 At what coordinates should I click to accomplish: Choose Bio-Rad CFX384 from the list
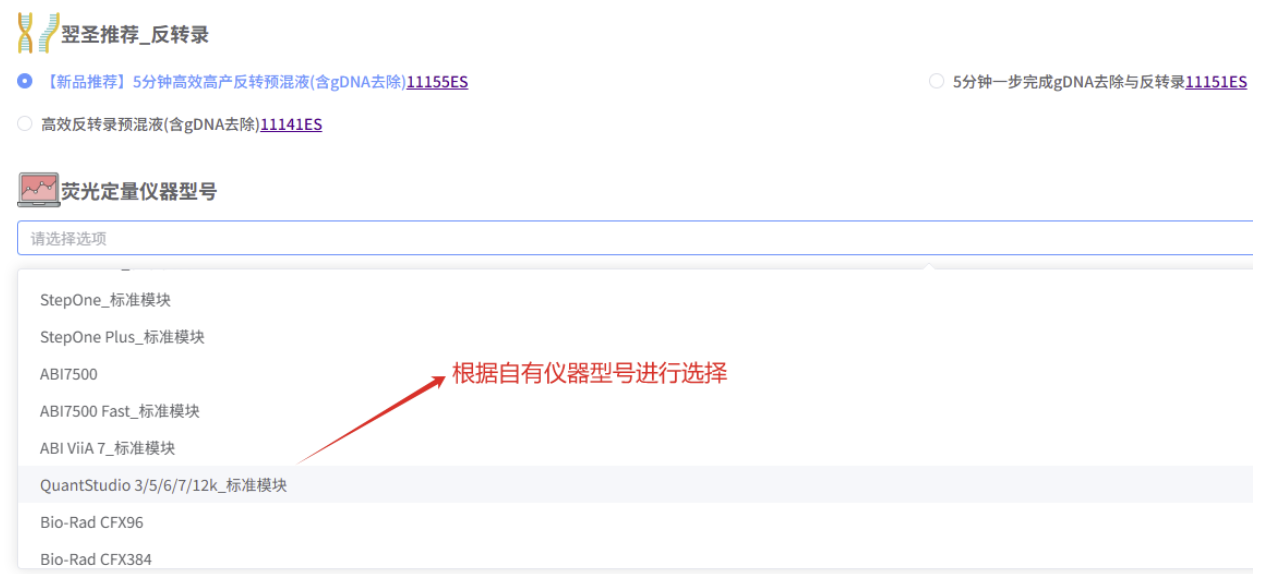[x=635, y=558]
